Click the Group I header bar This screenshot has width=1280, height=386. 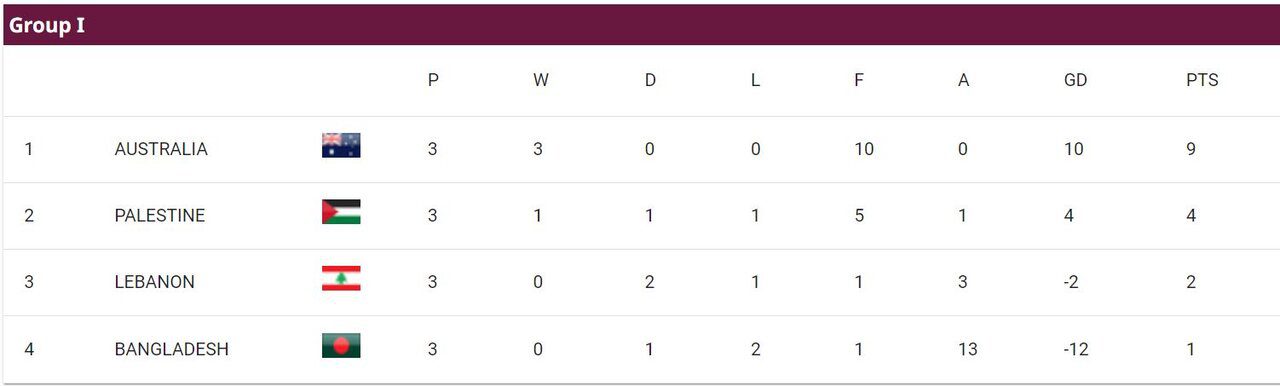pyautogui.click(x=640, y=25)
